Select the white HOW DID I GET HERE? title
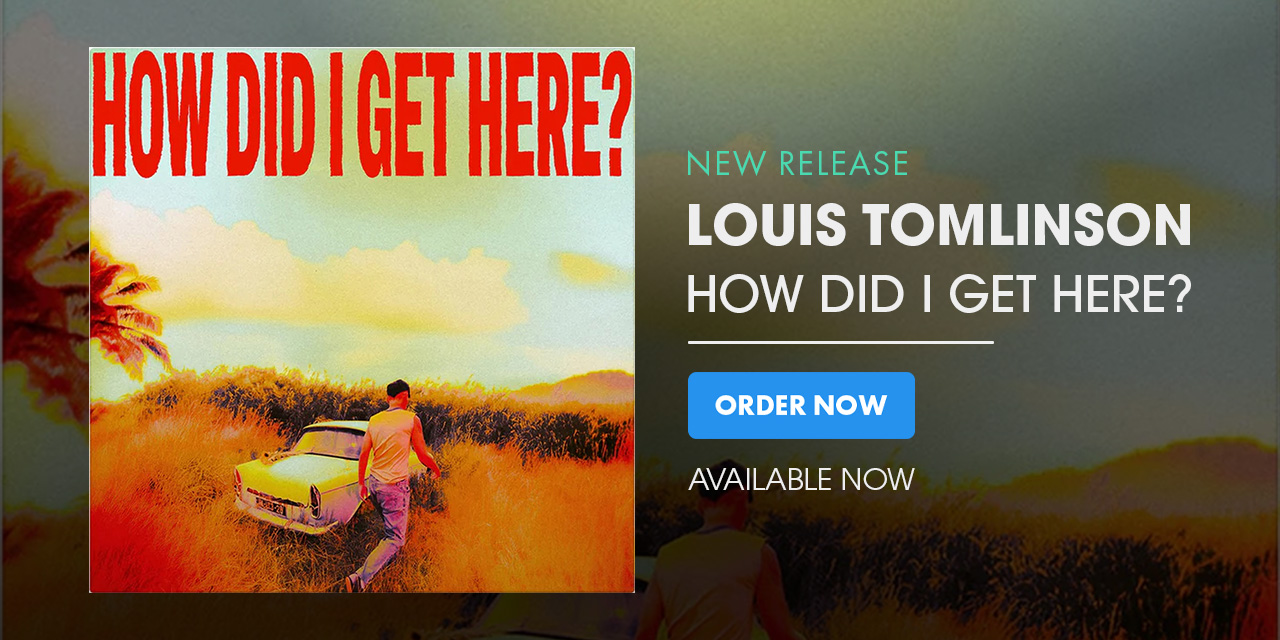The image size is (1280, 640). point(938,294)
